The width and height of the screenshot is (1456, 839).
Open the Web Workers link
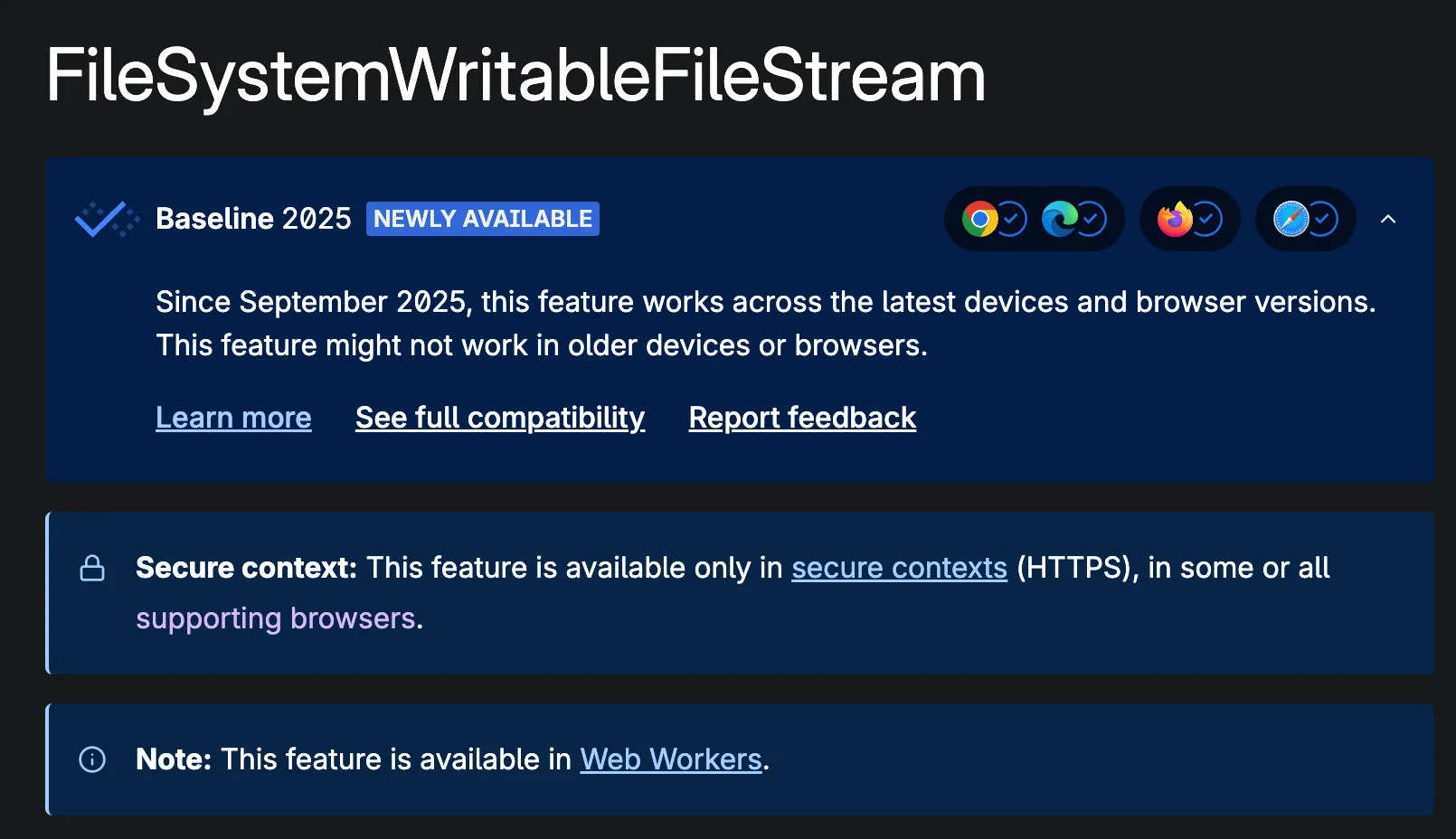coord(671,759)
